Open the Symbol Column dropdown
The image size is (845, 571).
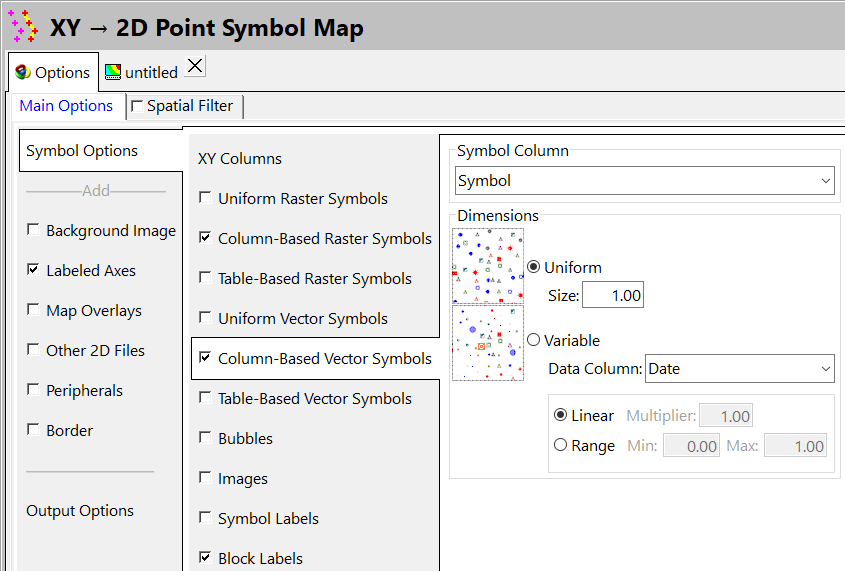(x=645, y=181)
